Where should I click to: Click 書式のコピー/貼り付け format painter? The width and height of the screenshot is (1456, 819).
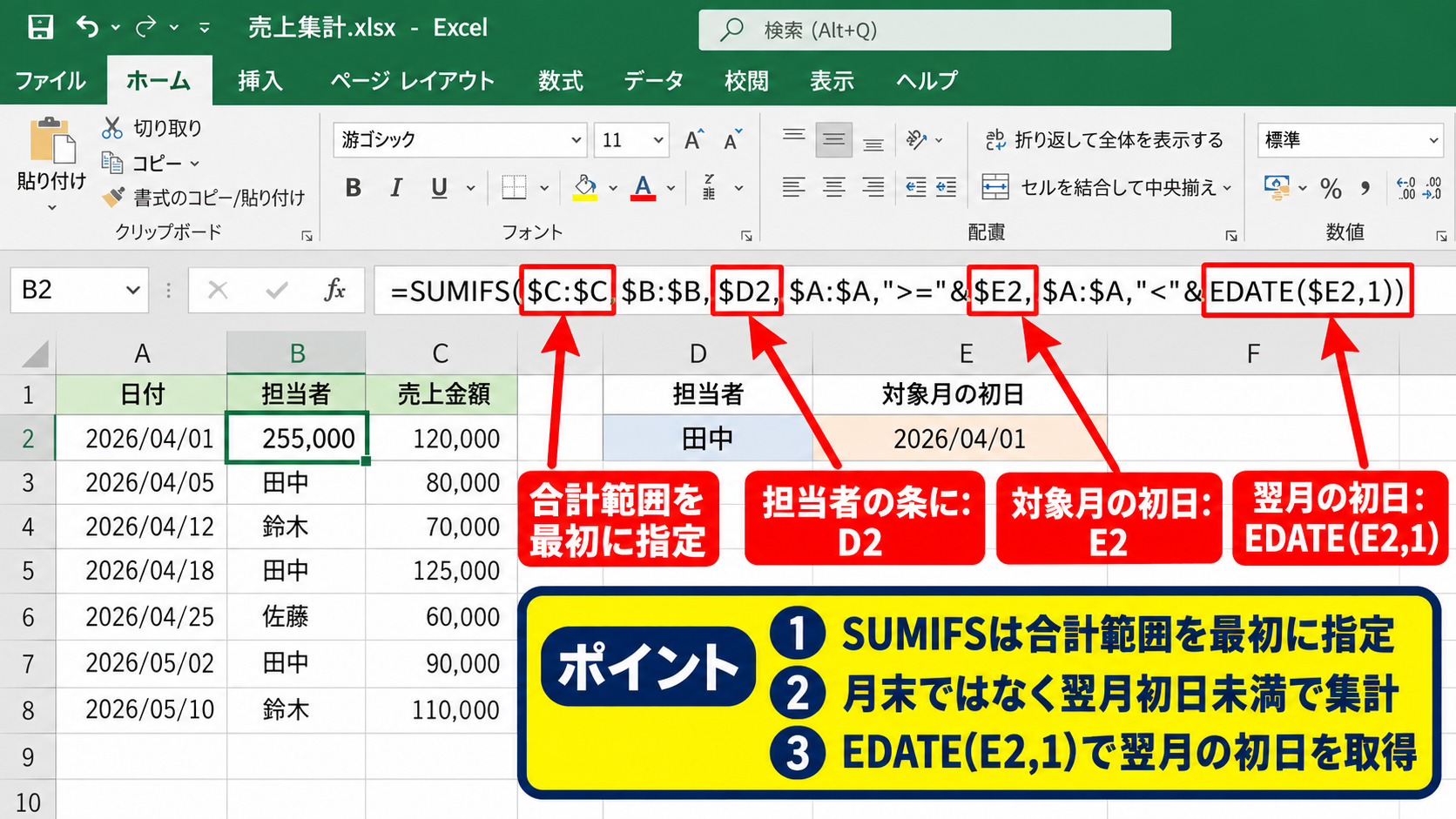[x=203, y=198]
